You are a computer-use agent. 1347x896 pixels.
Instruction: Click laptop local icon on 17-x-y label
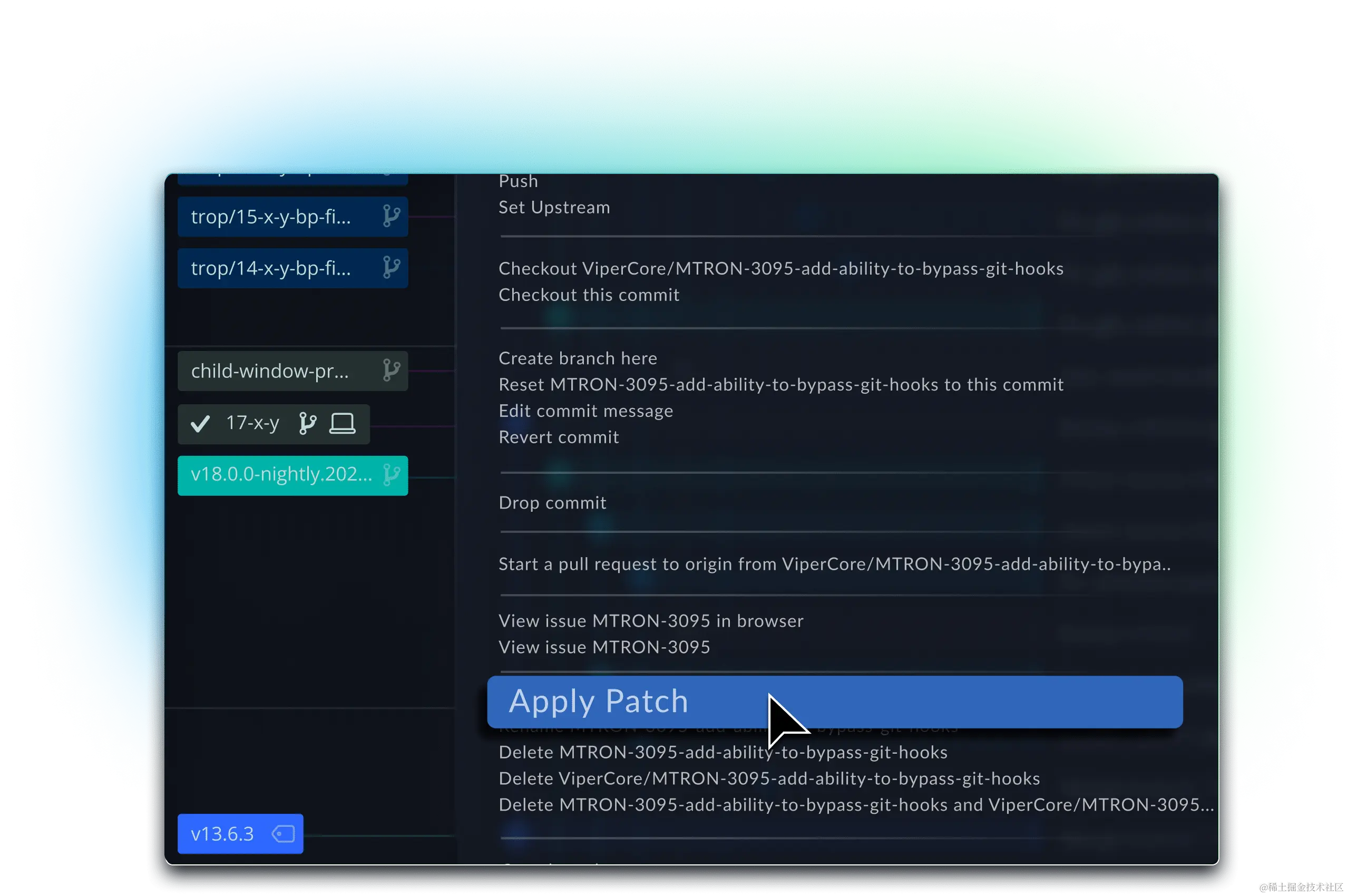pyautogui.click(x=342, y=423)
